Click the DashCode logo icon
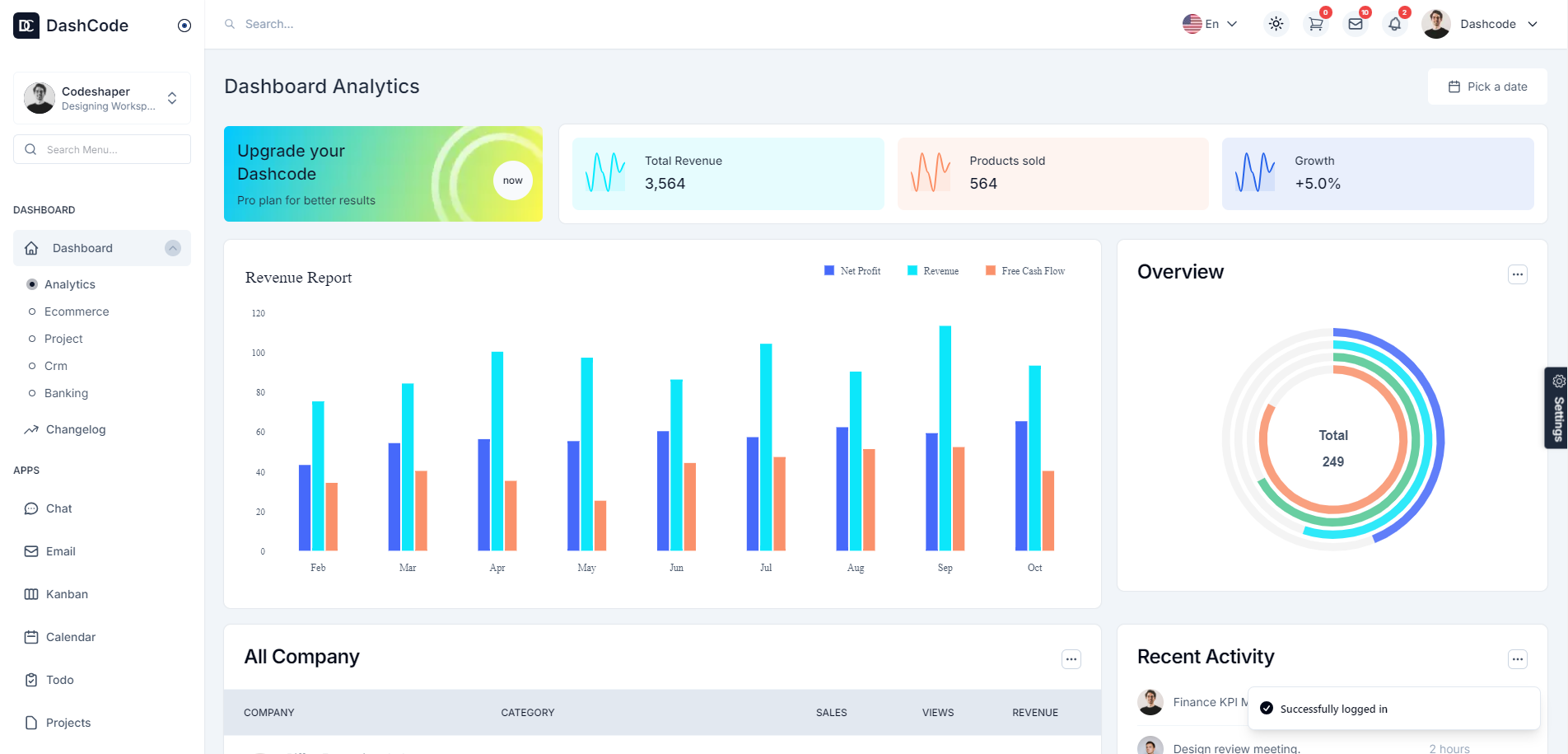The image size is (1568, 754). (26, 26)
